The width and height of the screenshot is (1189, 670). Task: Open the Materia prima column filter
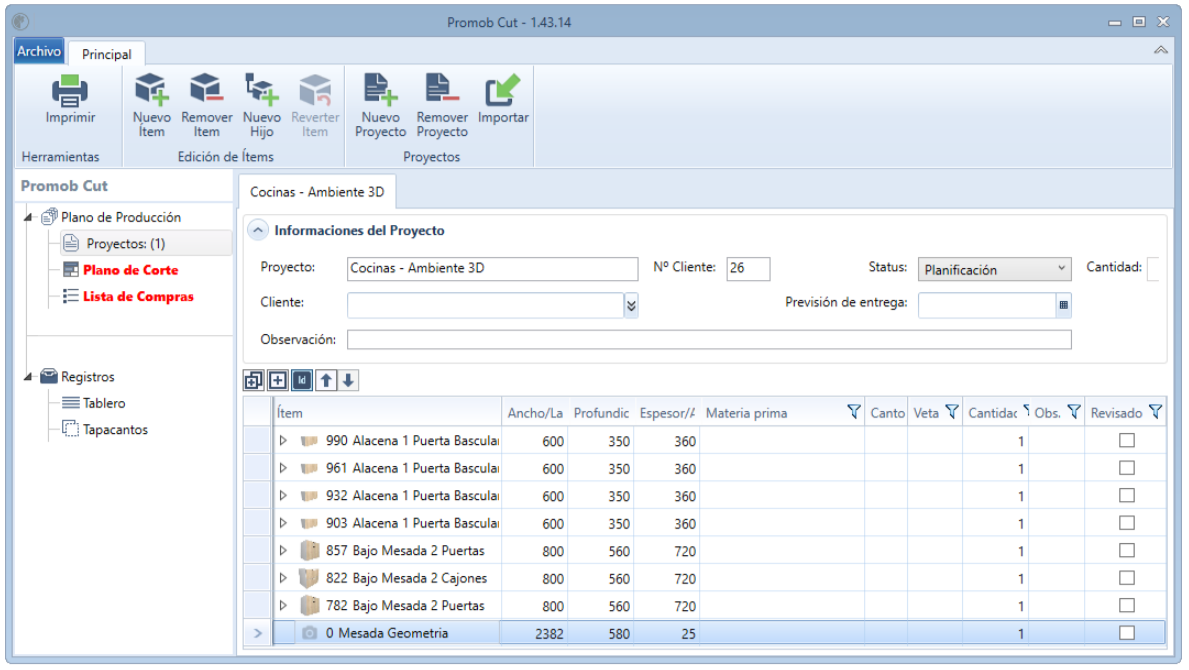click(854, 412)
